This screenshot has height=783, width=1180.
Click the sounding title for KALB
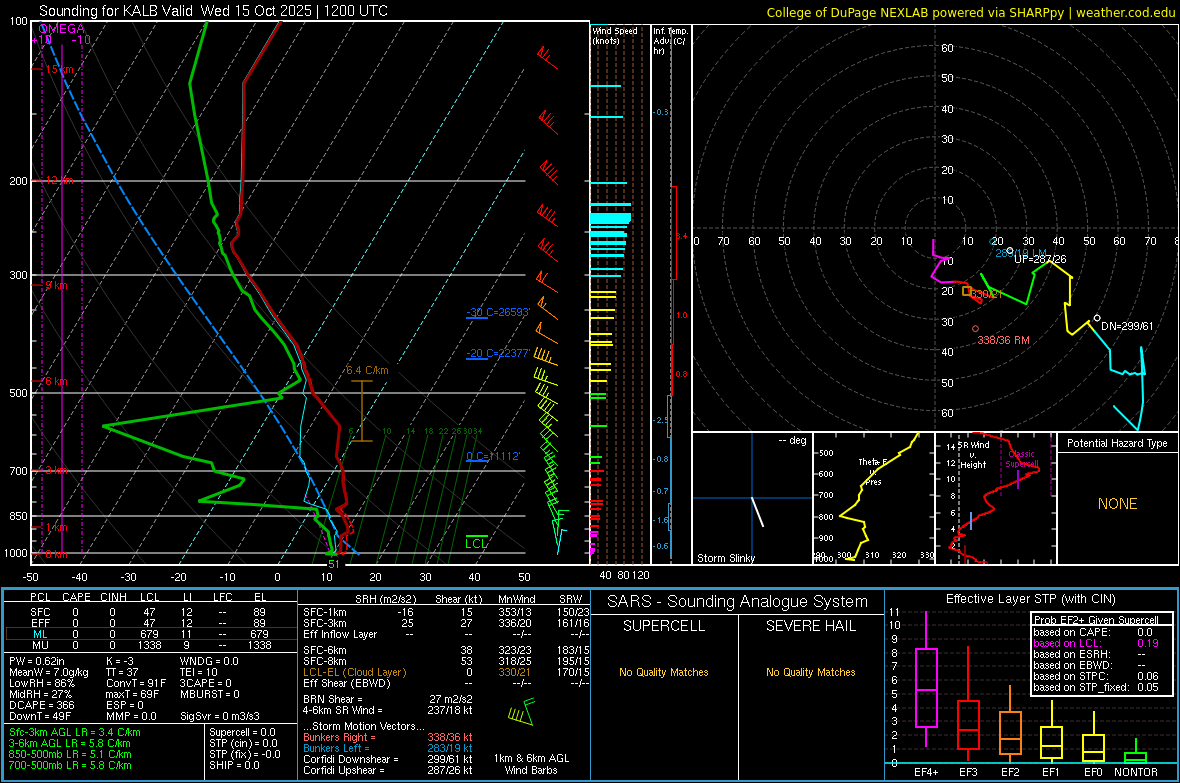point(213,11)
